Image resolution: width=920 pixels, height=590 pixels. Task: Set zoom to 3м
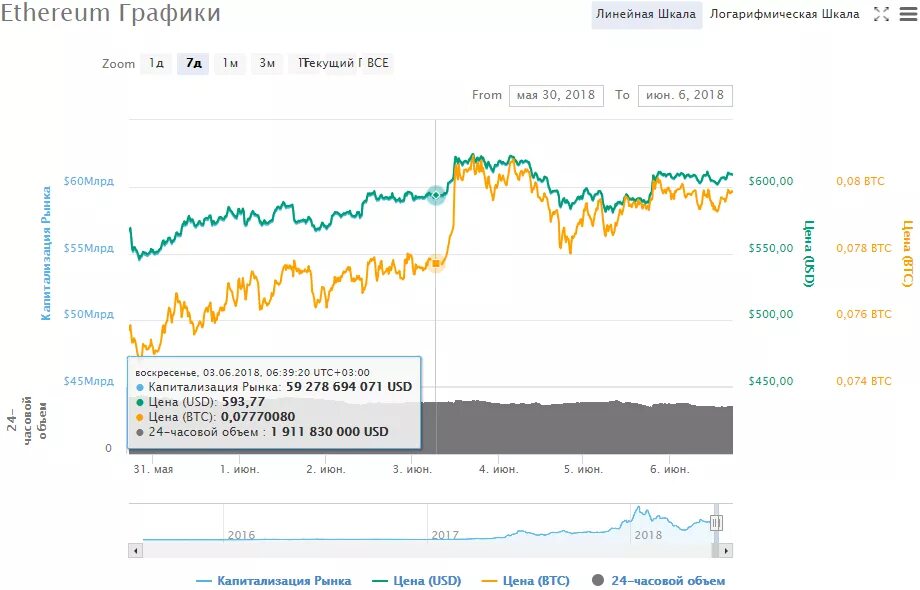pos(267,63)
